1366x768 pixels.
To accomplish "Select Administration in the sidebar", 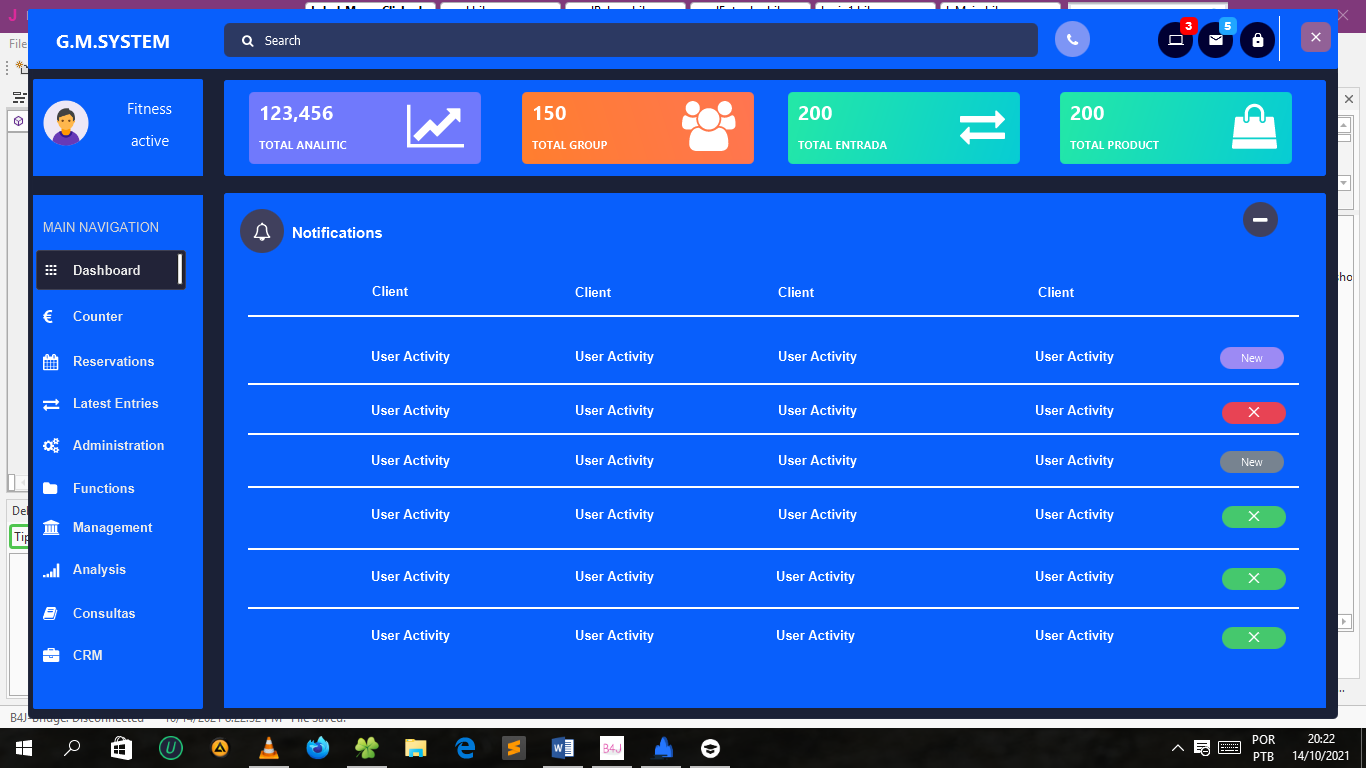I will [119, 445].
